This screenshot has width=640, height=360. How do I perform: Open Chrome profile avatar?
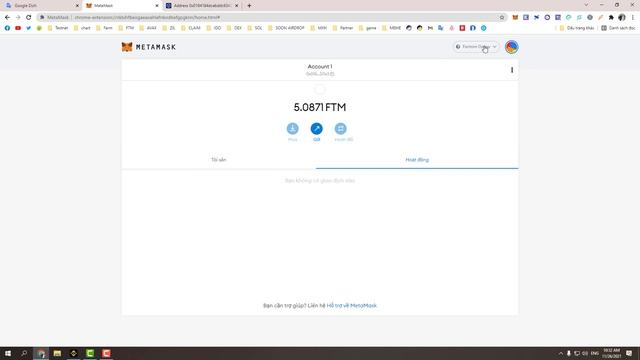(622, 17)
